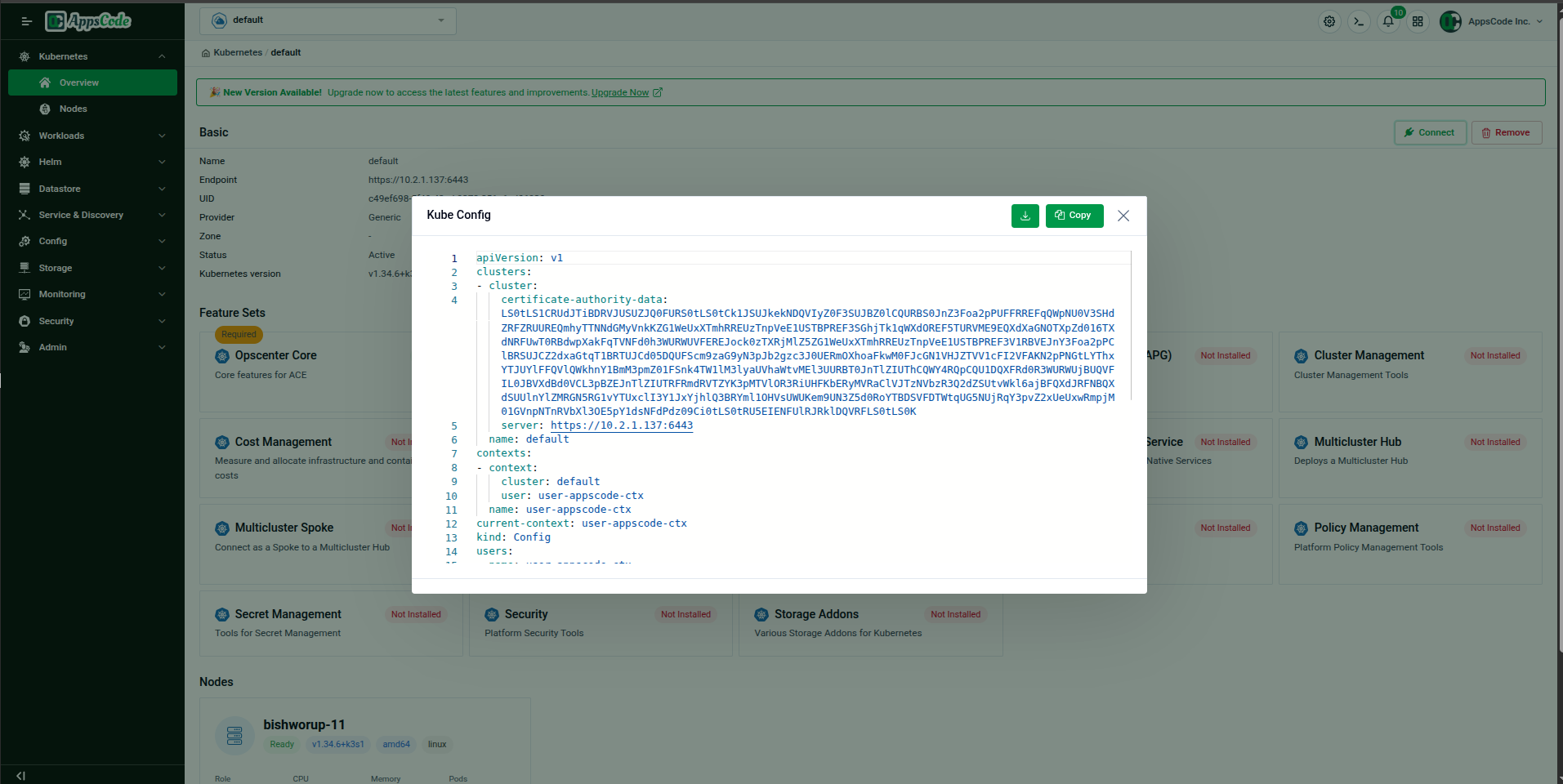The width and height of the screenshot is (1563, 784).
Task: Expand the Helm sidebar section
Action: (92, 162)
